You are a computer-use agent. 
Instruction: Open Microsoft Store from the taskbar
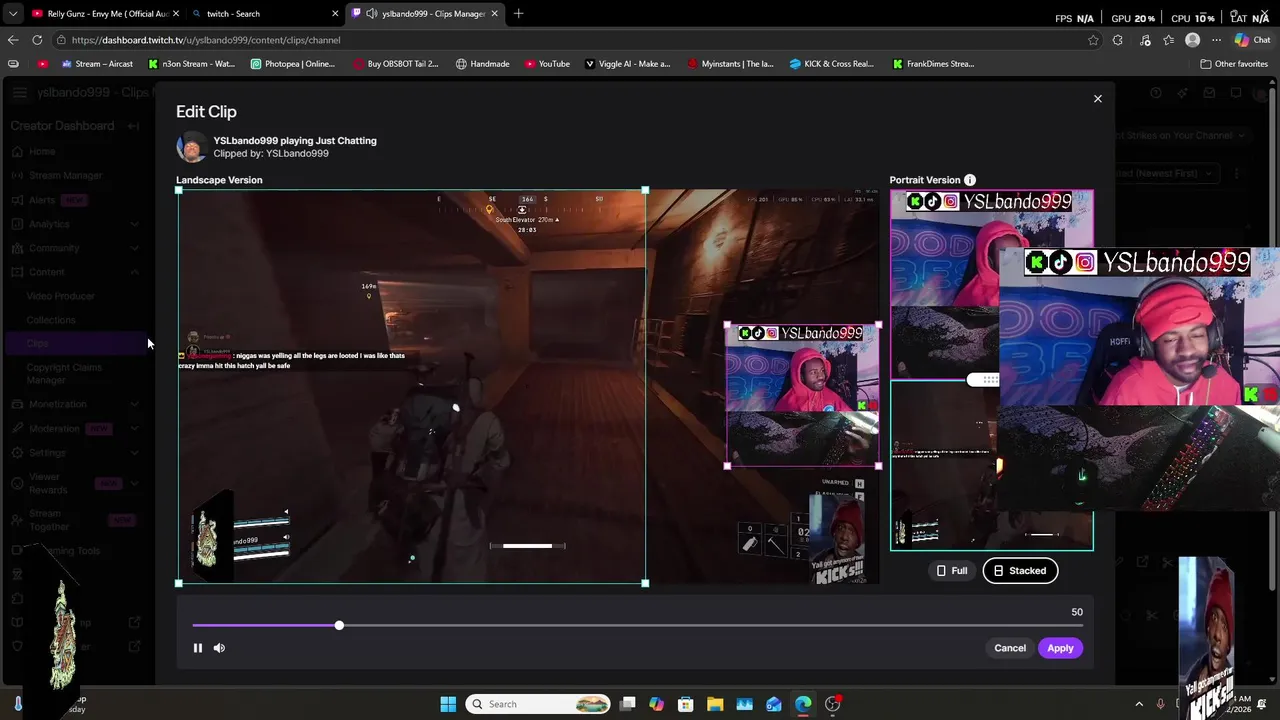coord(686,704)
